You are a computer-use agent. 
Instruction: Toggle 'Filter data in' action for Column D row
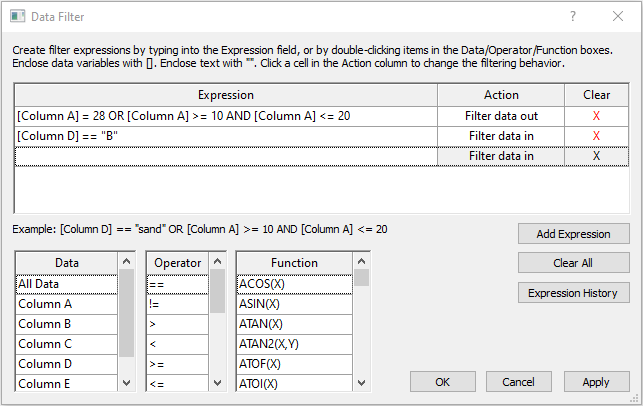click(x=501, y=136)
